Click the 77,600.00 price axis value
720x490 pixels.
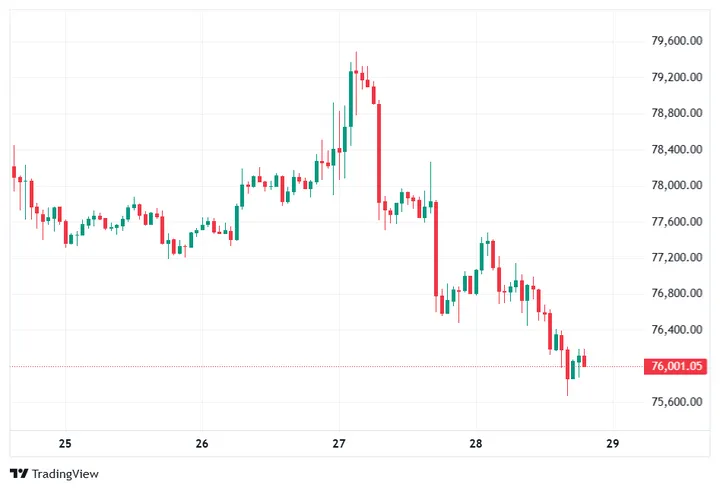675,221
